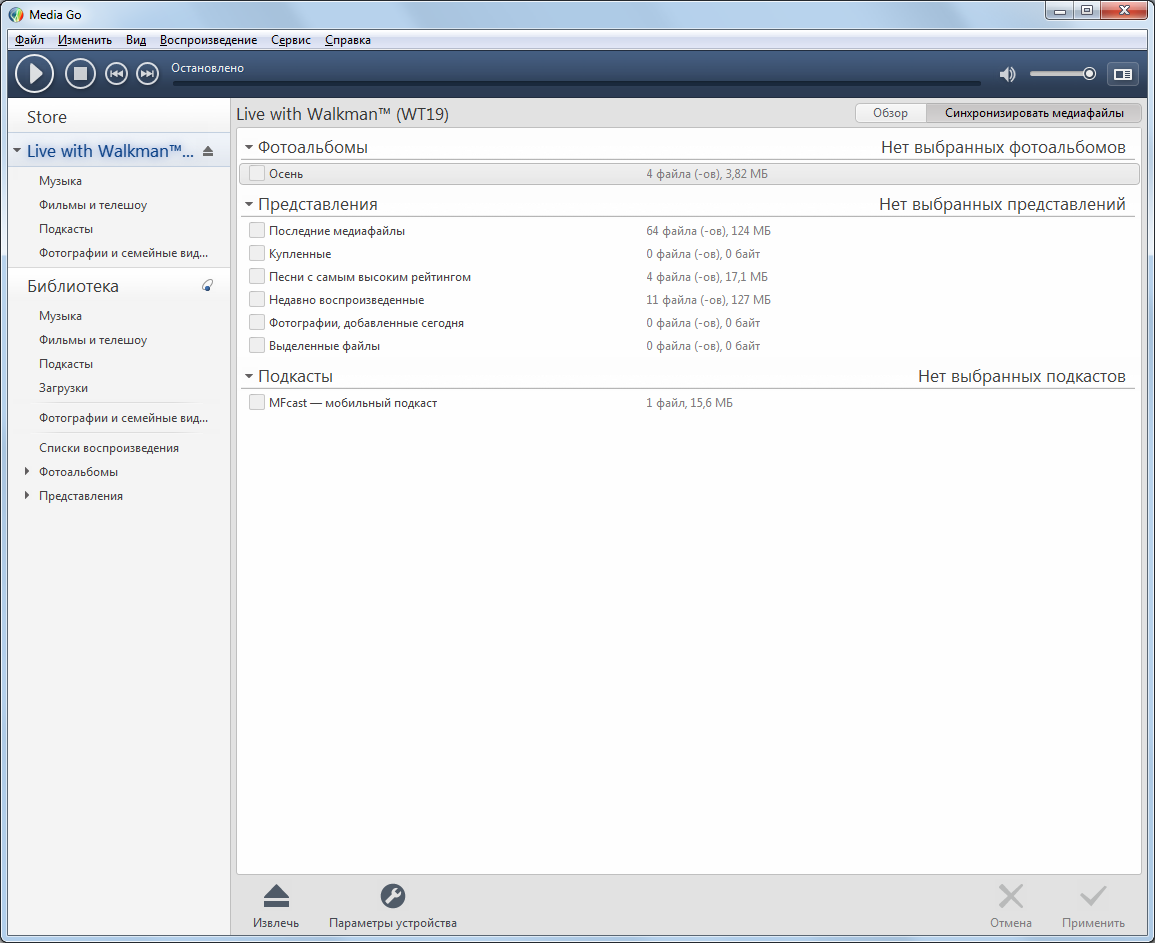Open the Справка menu

(348, 40)
